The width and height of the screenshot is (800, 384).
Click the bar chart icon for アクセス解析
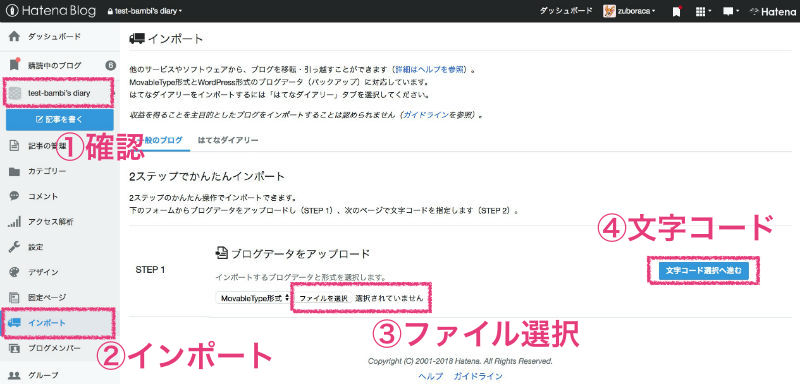click(x=14, y=222)
